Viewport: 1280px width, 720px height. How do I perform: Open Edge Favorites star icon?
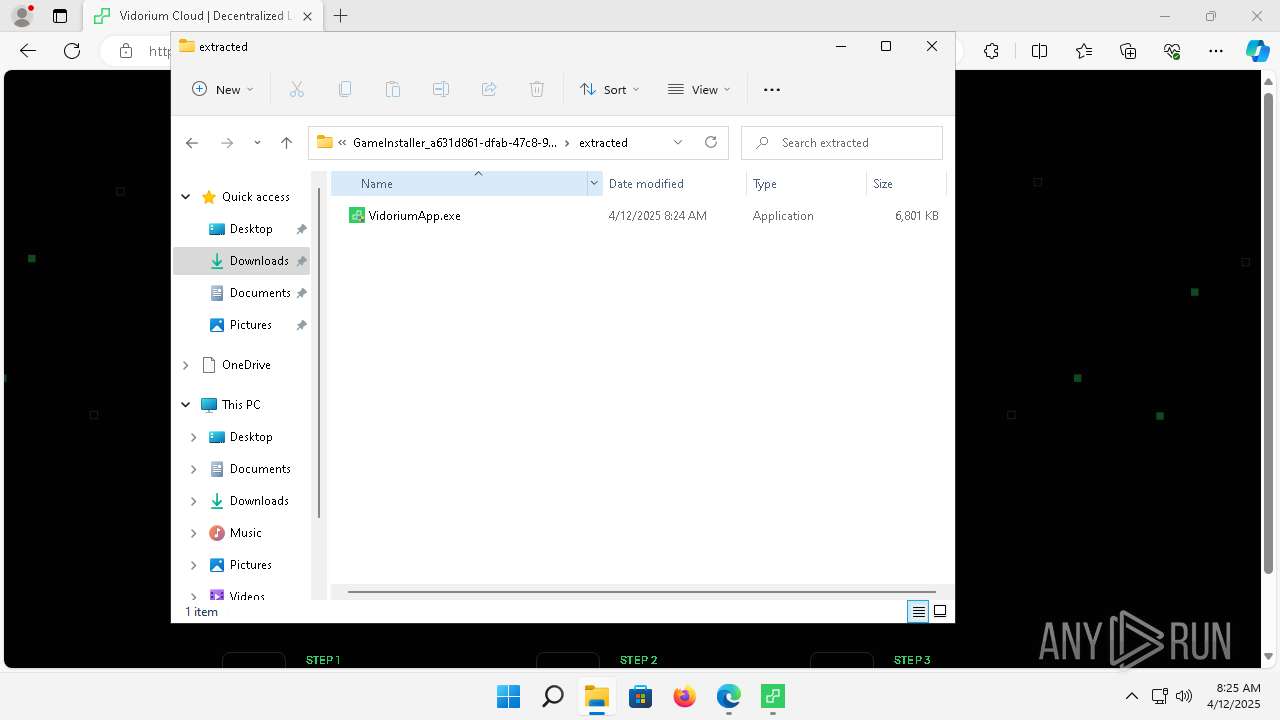pos(1084,51)
